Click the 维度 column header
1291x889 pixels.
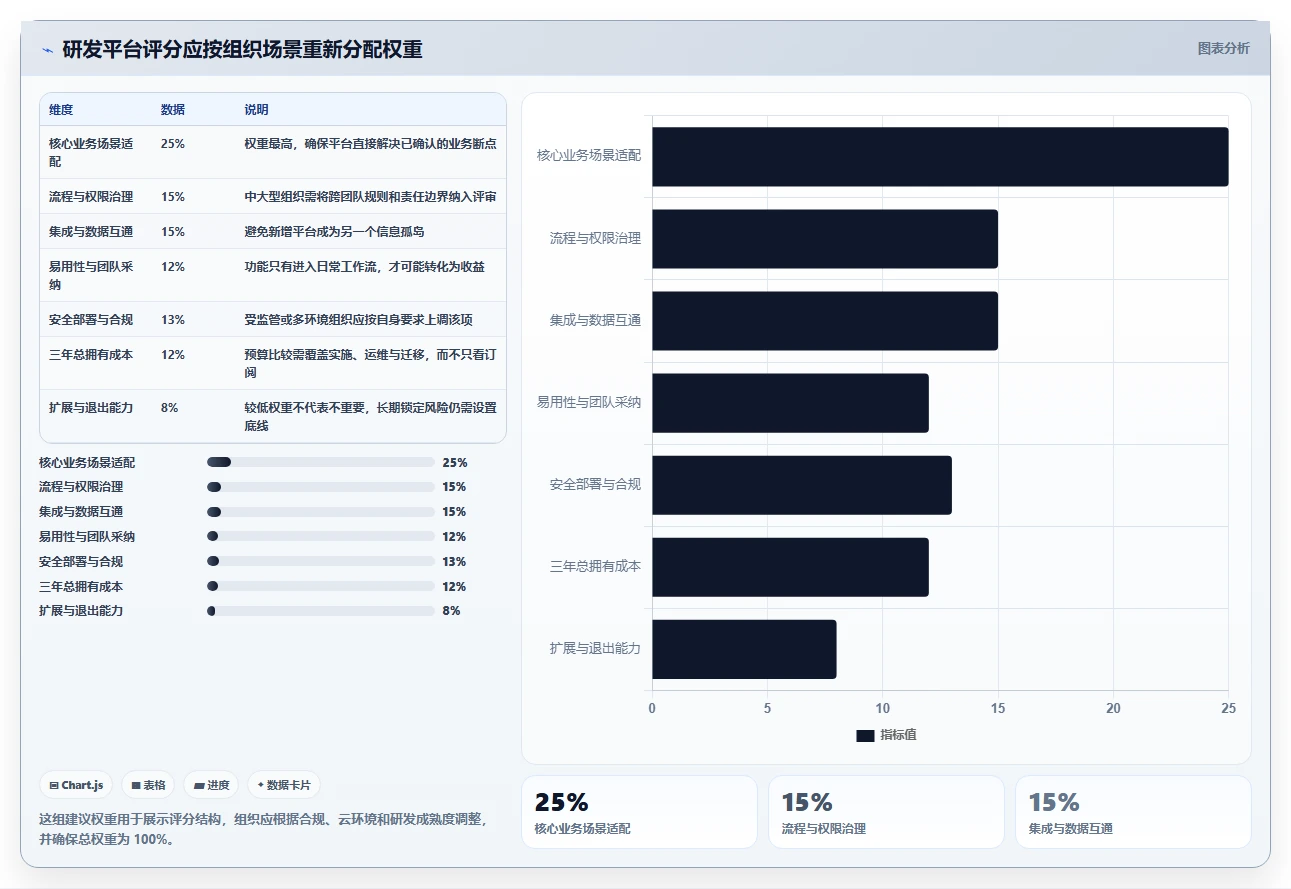click(61, 110)
